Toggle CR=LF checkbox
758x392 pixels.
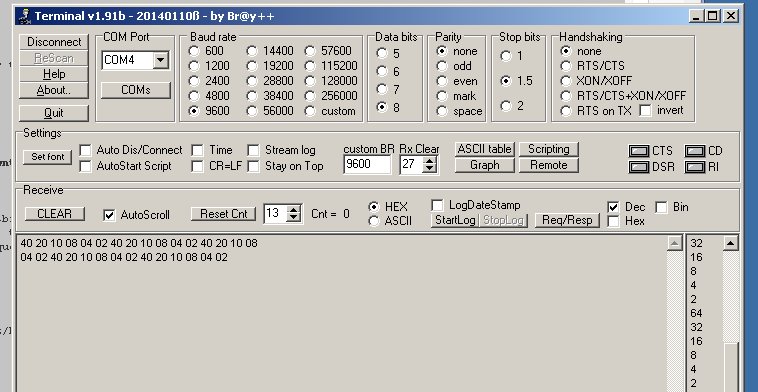(x=197, y=166)
